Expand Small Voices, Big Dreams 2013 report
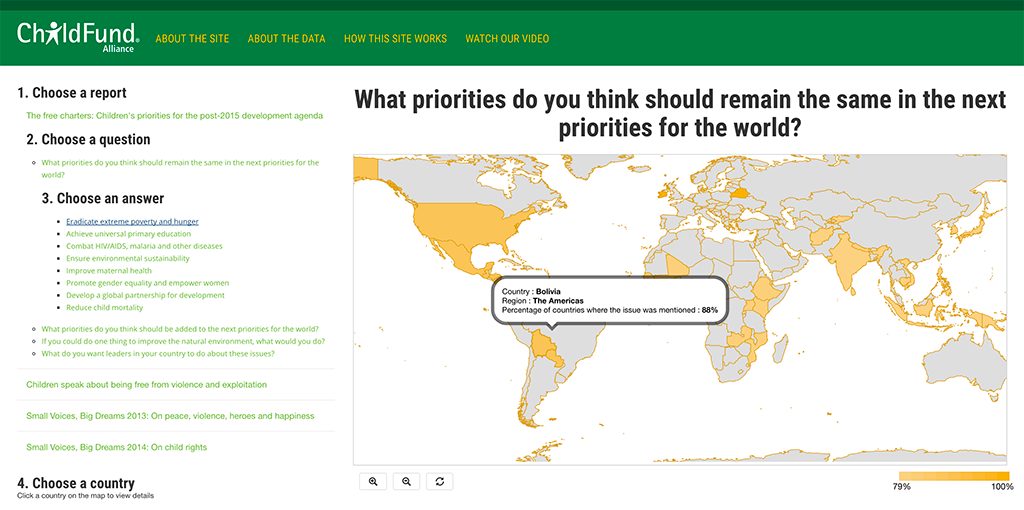Viewport: 1024px width, 510px height. coord(170,416)
